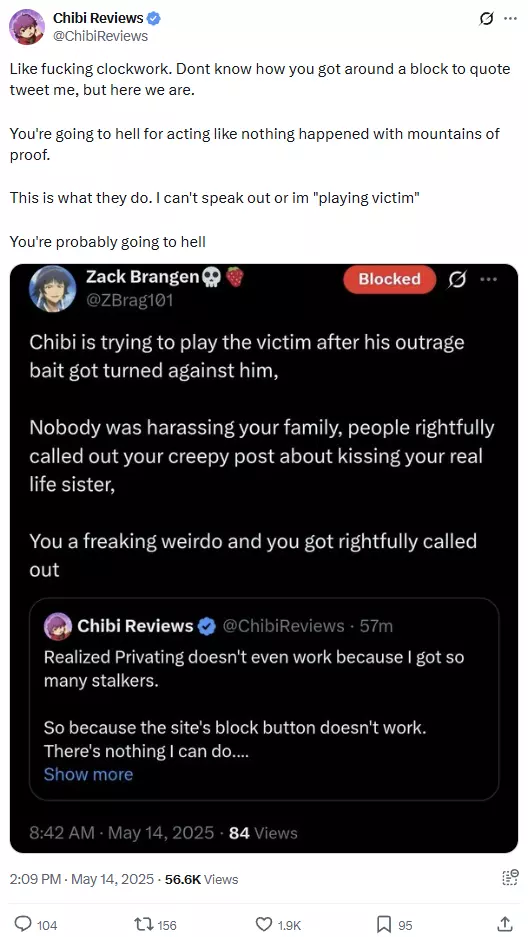Open the @ChibiReviews handle link
This screenshot has width=528, height=937.
pos(100,36)
